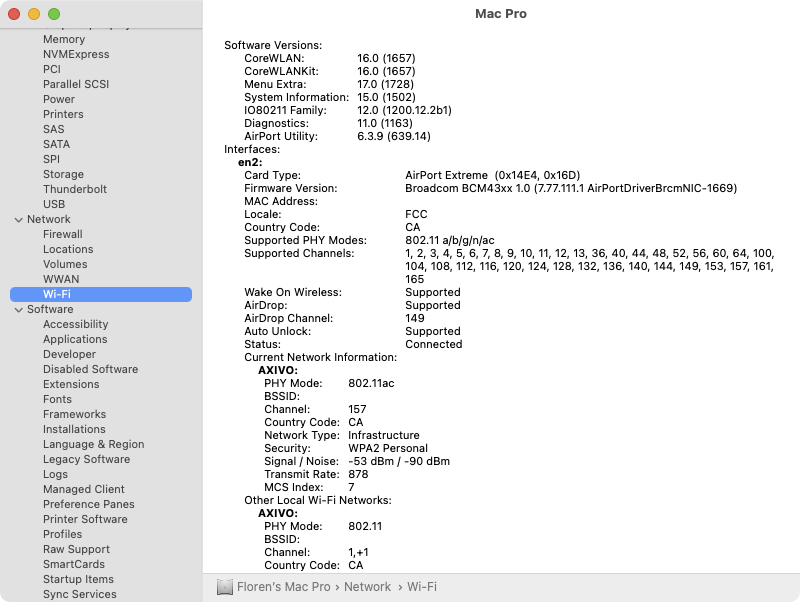Select Printers in the sidebar
This screenshot has width=800, height=602.
pyautogui.click(x=63, y=114)
